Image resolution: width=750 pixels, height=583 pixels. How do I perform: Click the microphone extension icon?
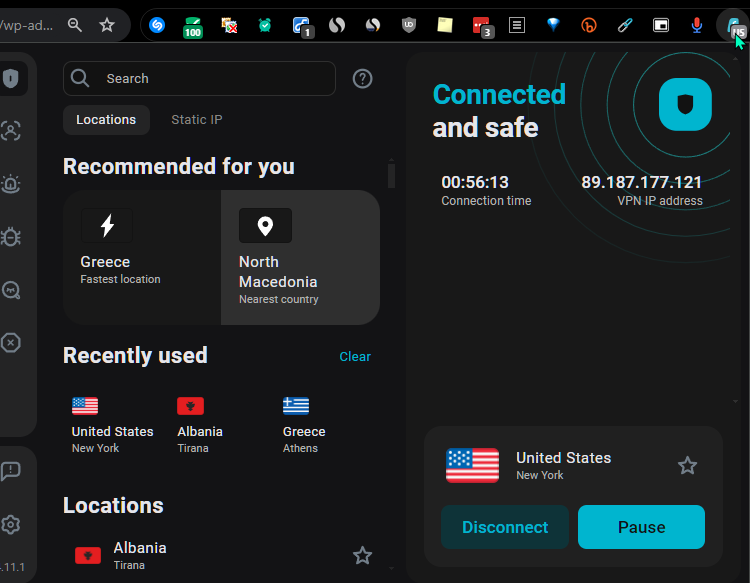tap(697, 25)
